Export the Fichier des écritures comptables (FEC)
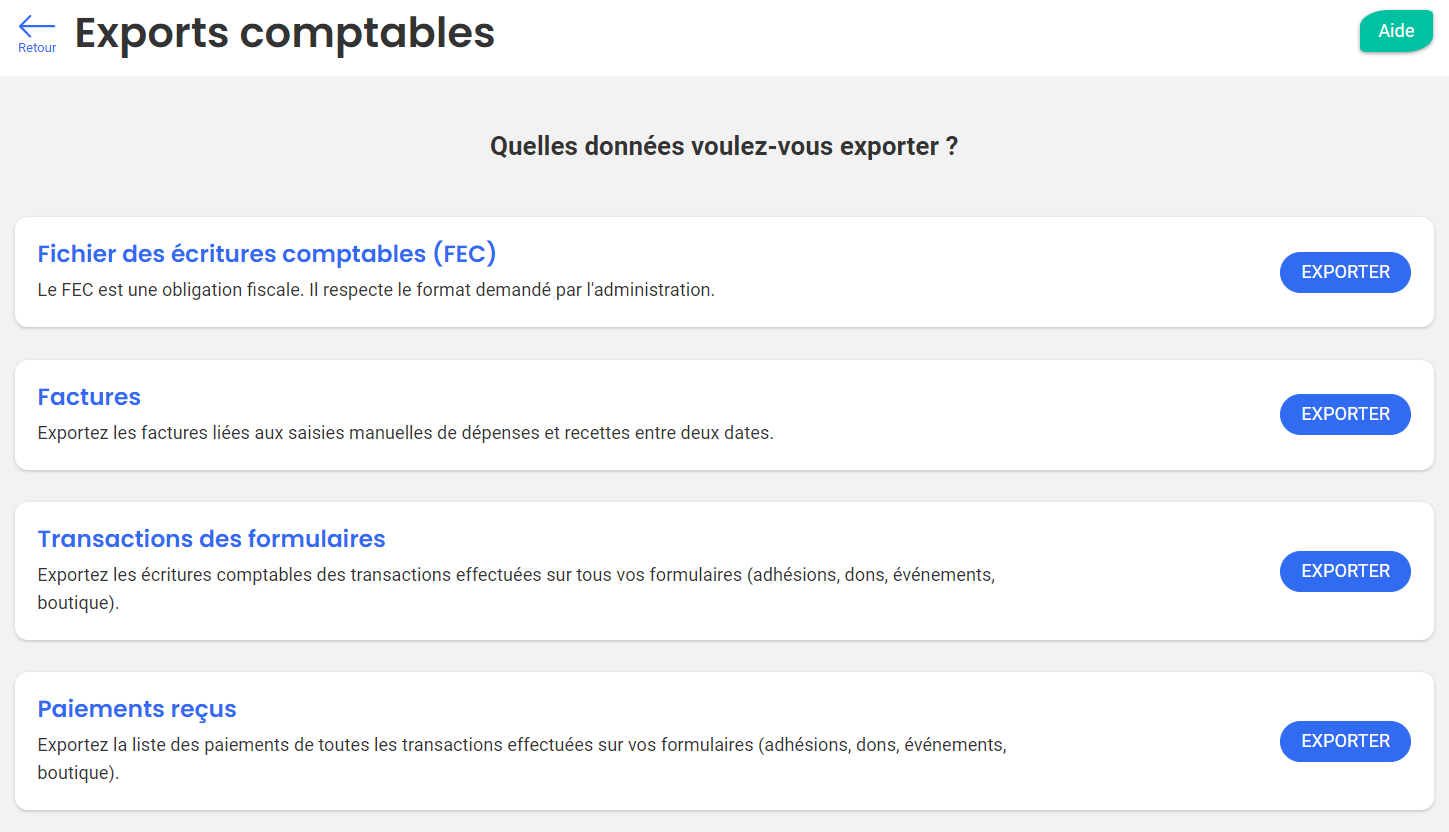1449x832 pixels. point(1344,272)
